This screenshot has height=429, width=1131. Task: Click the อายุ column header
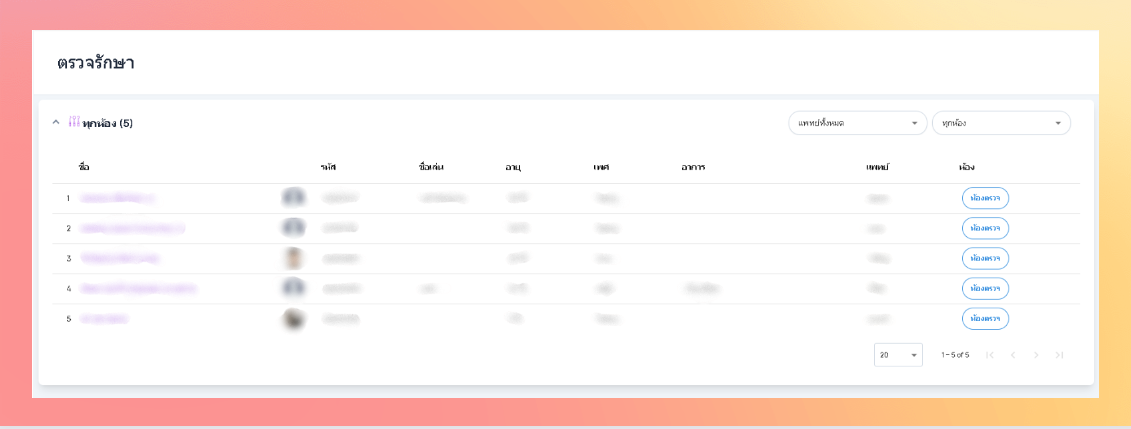(x=514, y=167)
